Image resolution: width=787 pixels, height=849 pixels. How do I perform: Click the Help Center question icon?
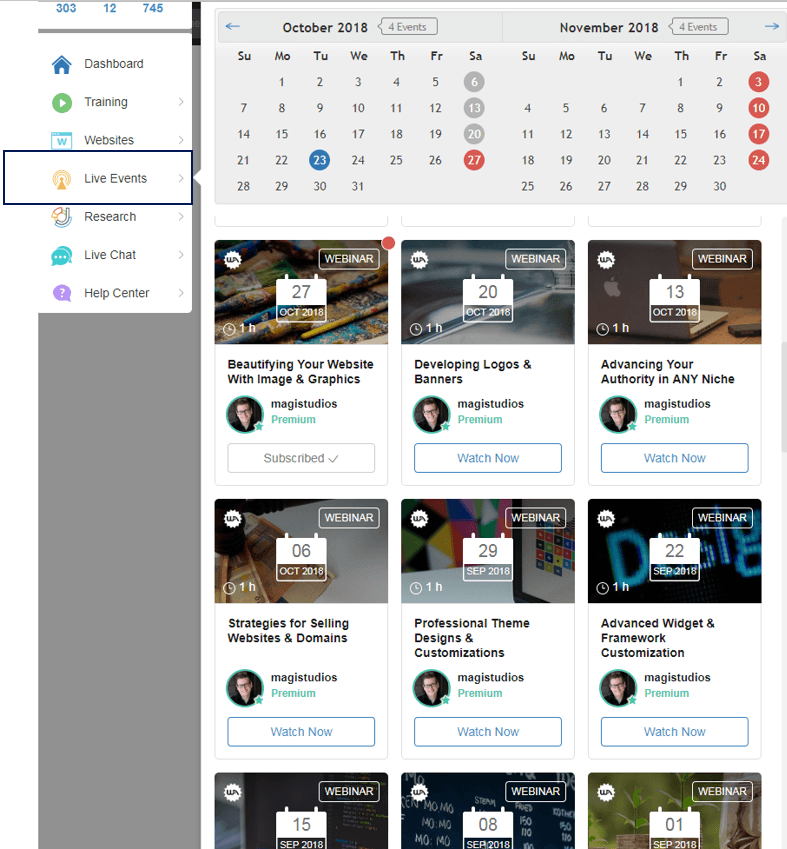click(62, 293)
